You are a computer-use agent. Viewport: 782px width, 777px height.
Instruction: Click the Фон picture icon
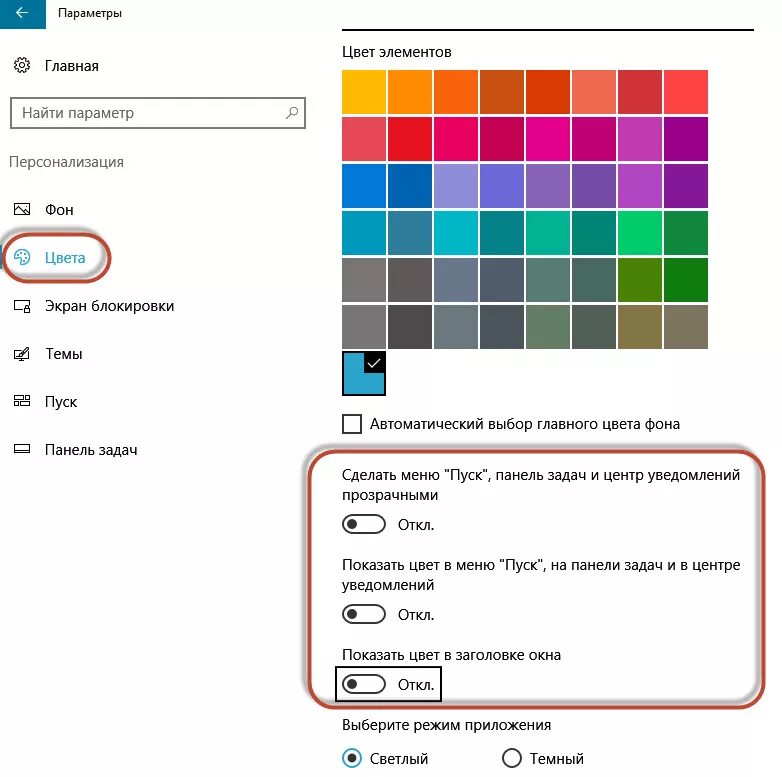[x=22, y=210]
